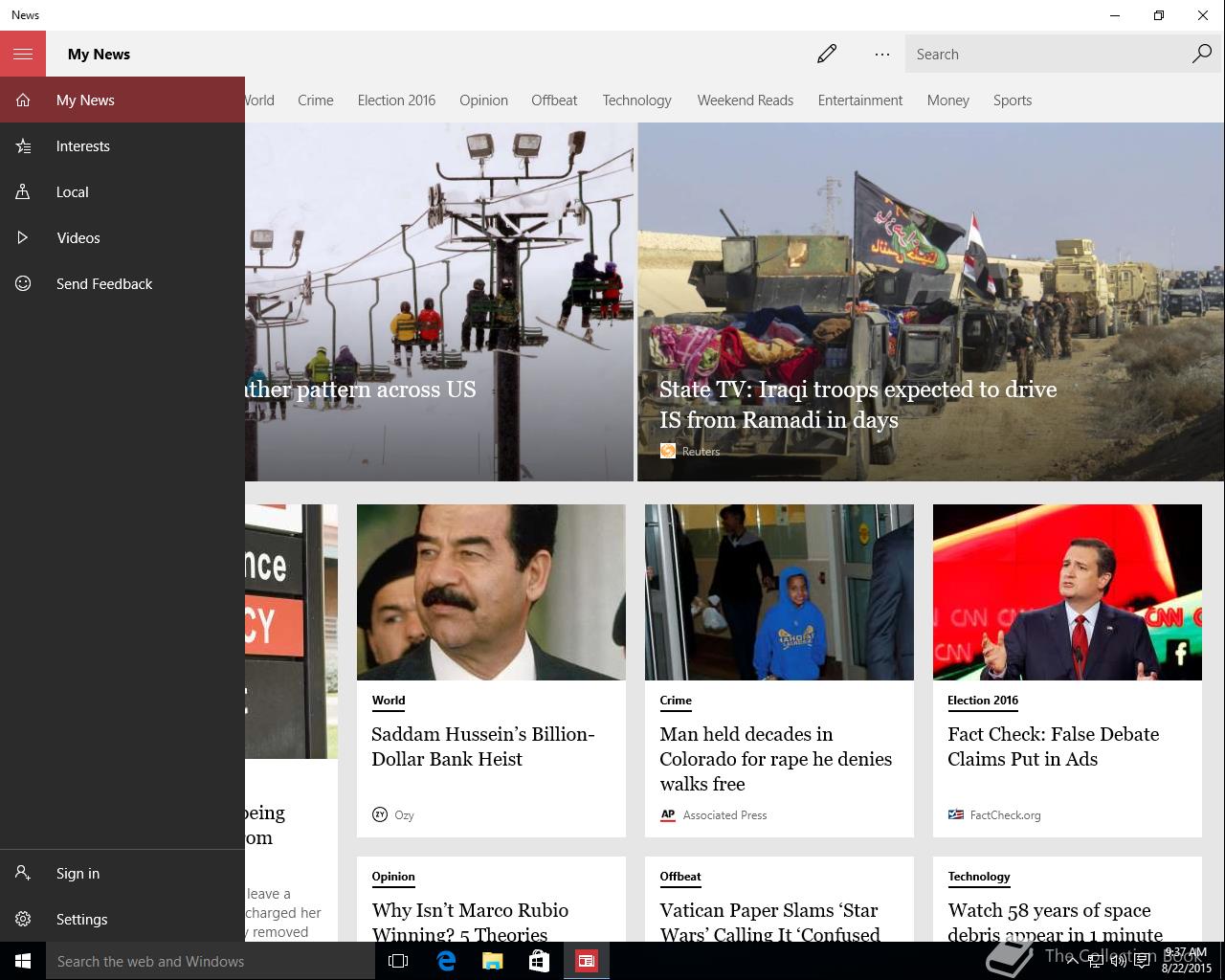
Task: Open Watch 58 years of space debris article
Action: click(1055, 921)
